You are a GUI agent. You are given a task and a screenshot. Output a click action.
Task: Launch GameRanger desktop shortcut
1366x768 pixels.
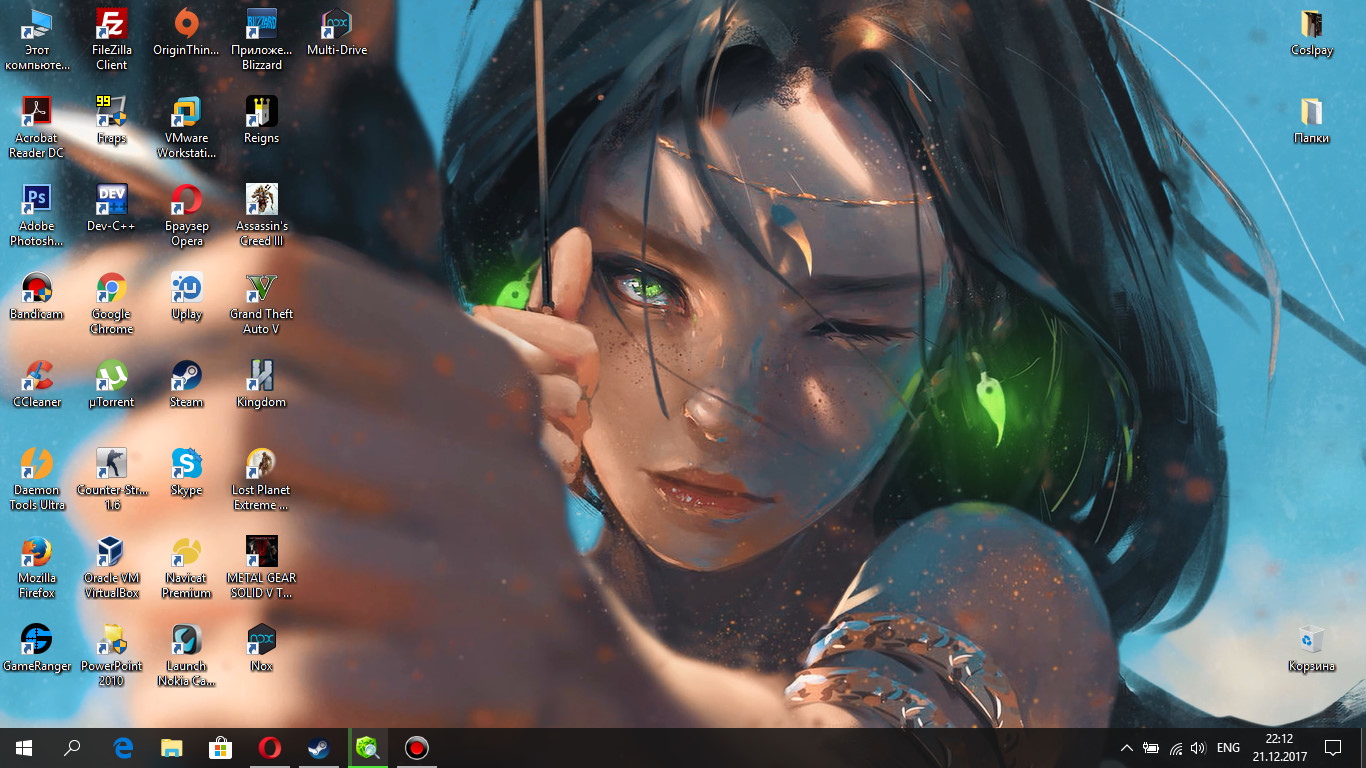(37, 649)
